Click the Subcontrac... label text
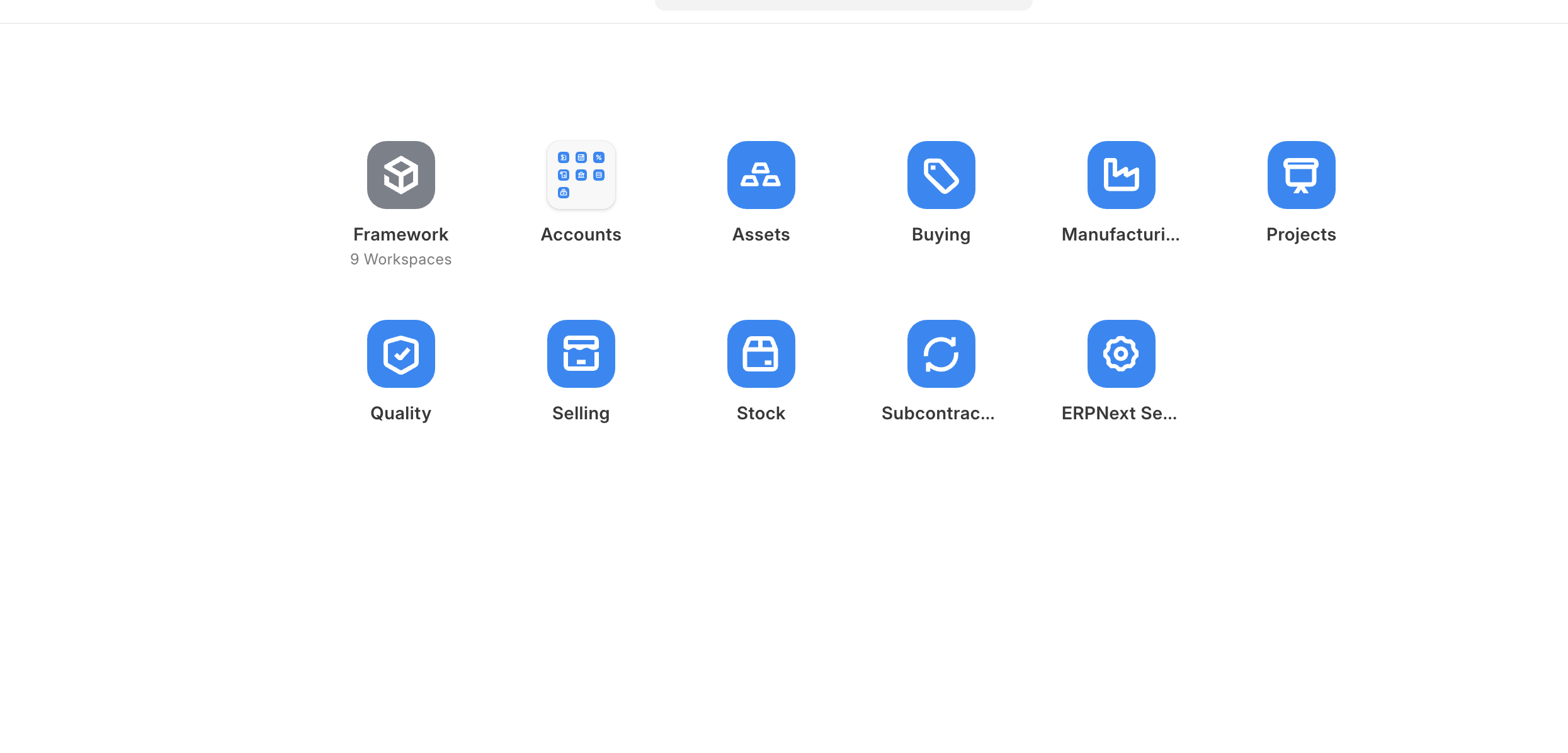1568x753 pixels. pyautogui.click(x=938, y=413)
